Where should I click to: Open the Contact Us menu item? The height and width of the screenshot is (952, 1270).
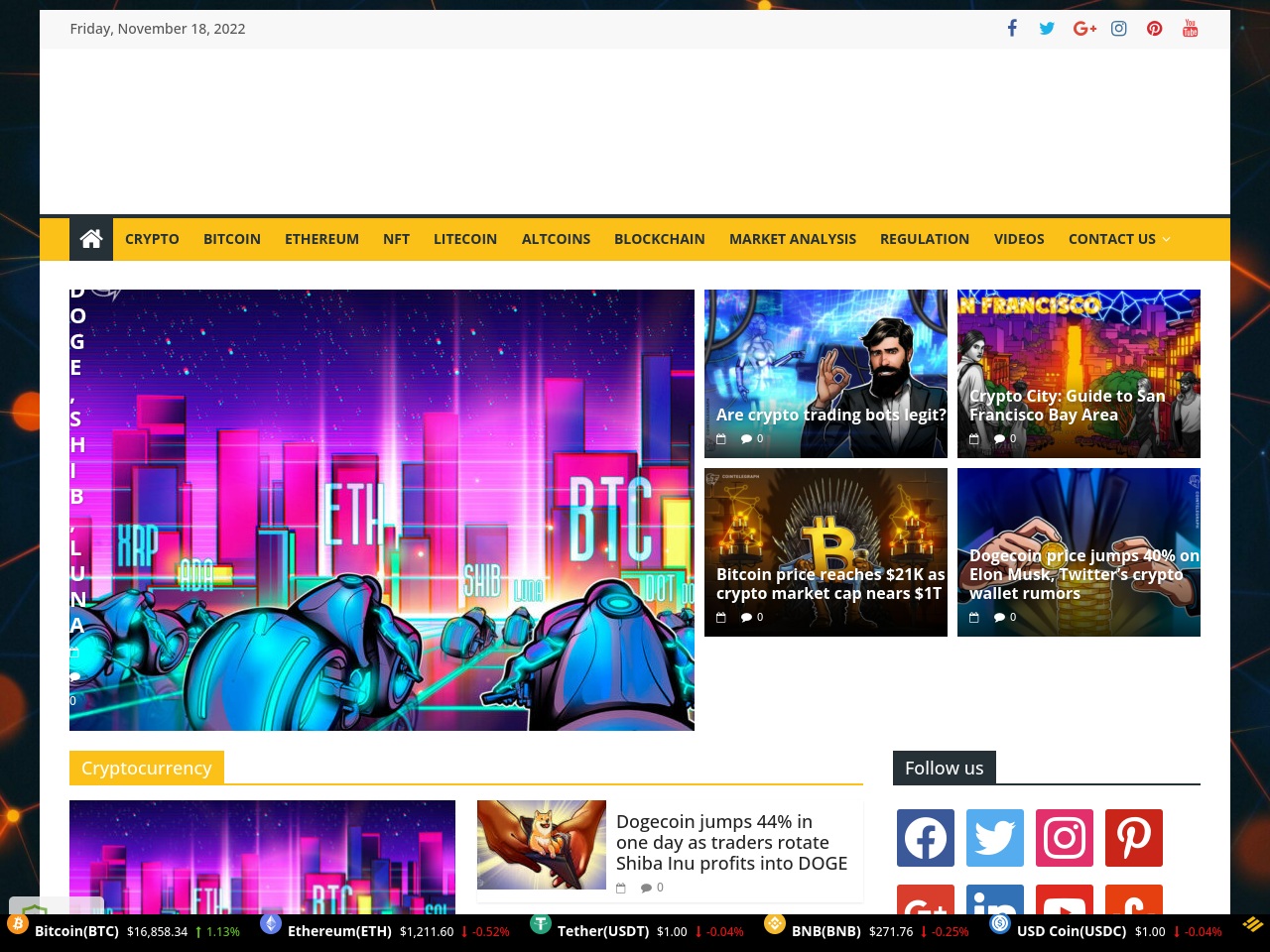pyautogui.click(x=1112, y=239)
